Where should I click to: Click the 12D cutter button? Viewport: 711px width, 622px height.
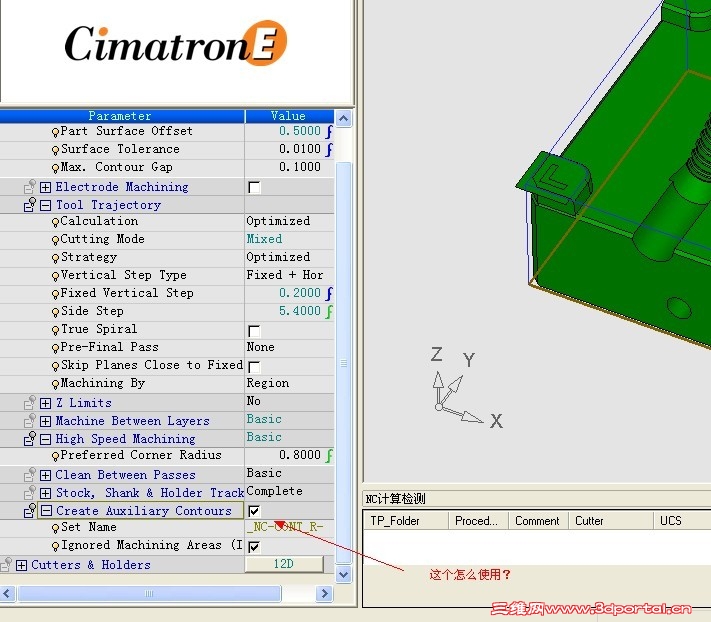[x=284, y=564]
